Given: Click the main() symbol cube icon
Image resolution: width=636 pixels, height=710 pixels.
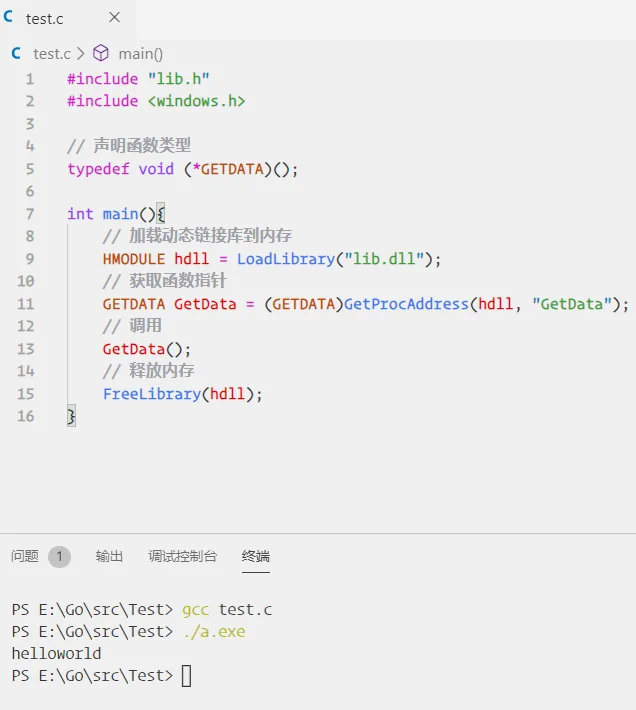Looking at the screenshot, I should 100,53.
